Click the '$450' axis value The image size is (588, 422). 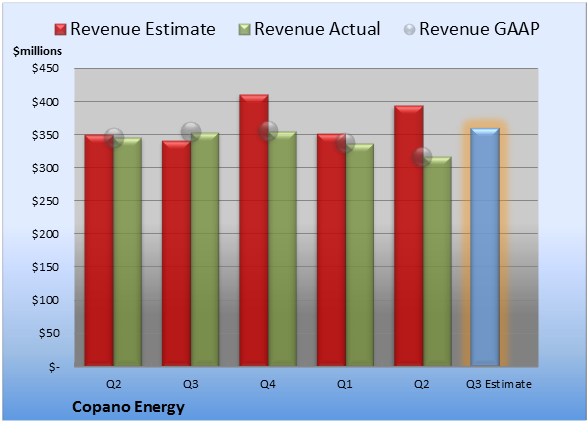[45, 68]
